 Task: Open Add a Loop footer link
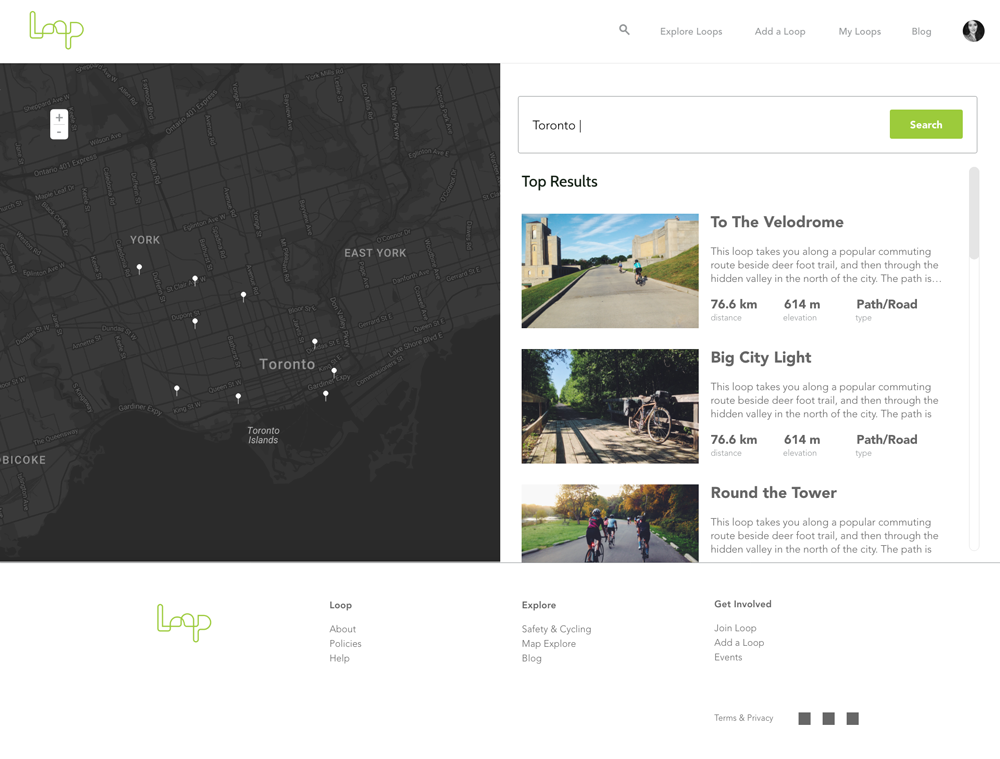739,643
